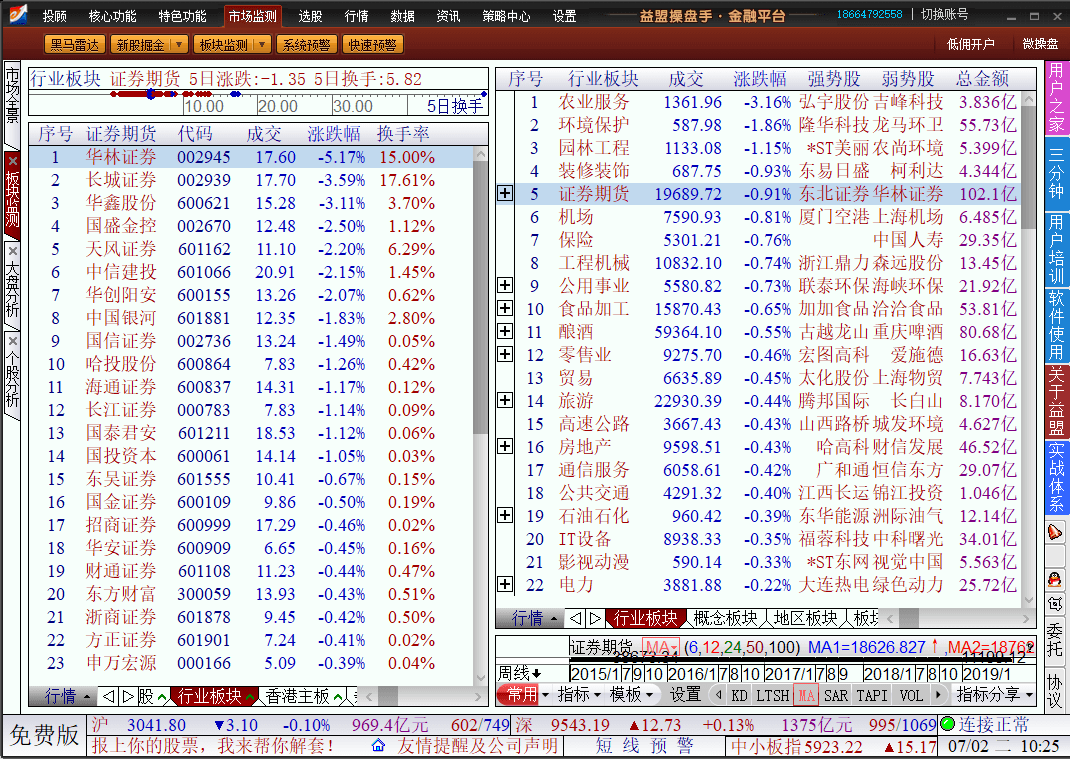Click the green caret on the left 行业板块 tab
The height and width of the screenshot is (759, 1070).
click(251, 697)
